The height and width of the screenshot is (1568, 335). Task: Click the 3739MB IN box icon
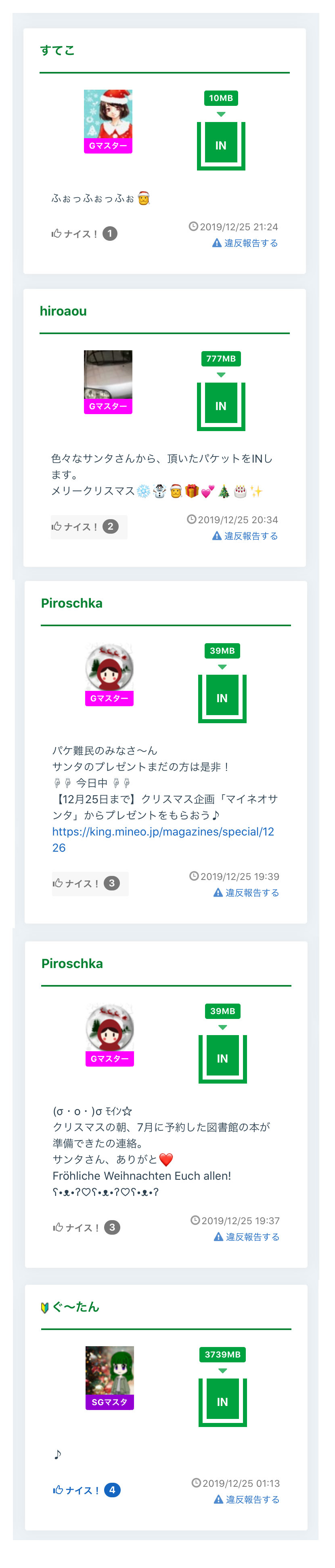[222, 1402]
